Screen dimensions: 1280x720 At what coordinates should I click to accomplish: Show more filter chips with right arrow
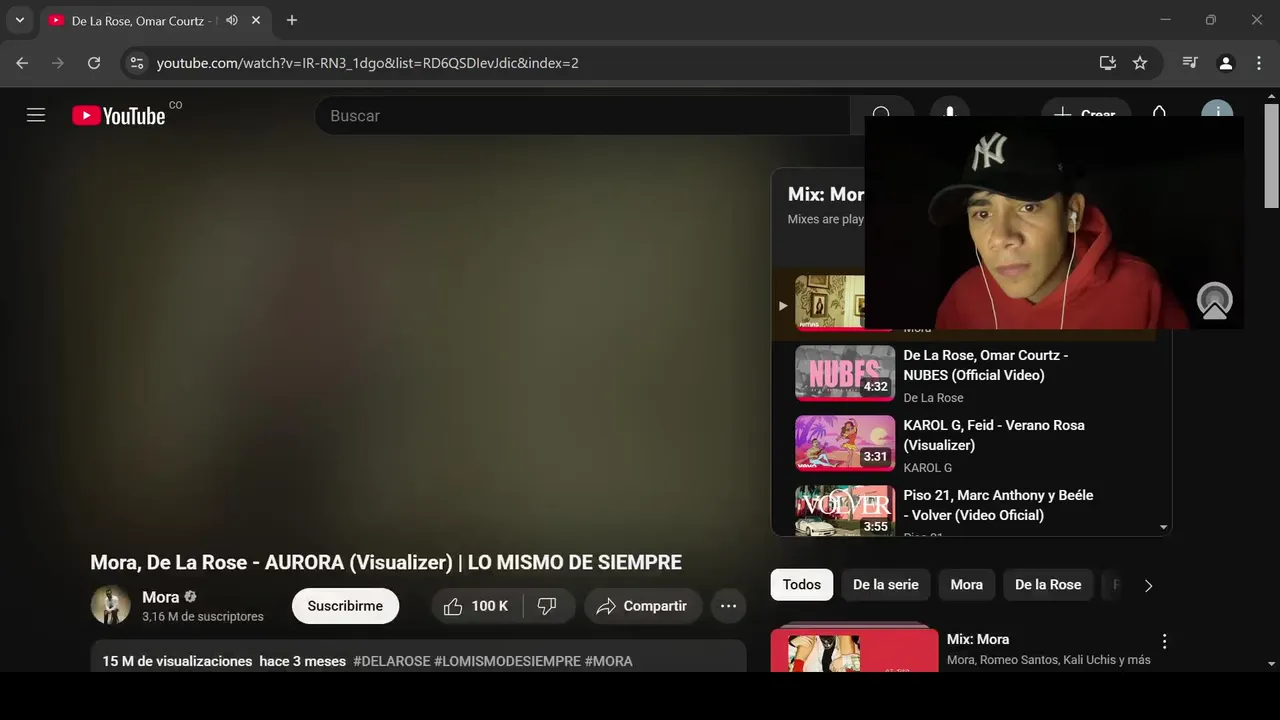pos(1148,586)
